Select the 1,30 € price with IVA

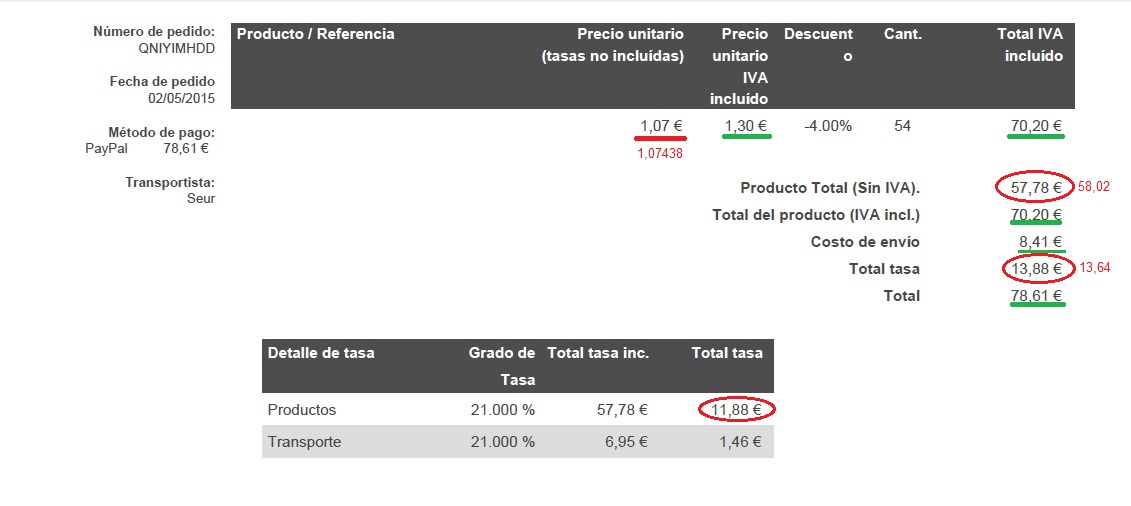[x=745, y=126]
